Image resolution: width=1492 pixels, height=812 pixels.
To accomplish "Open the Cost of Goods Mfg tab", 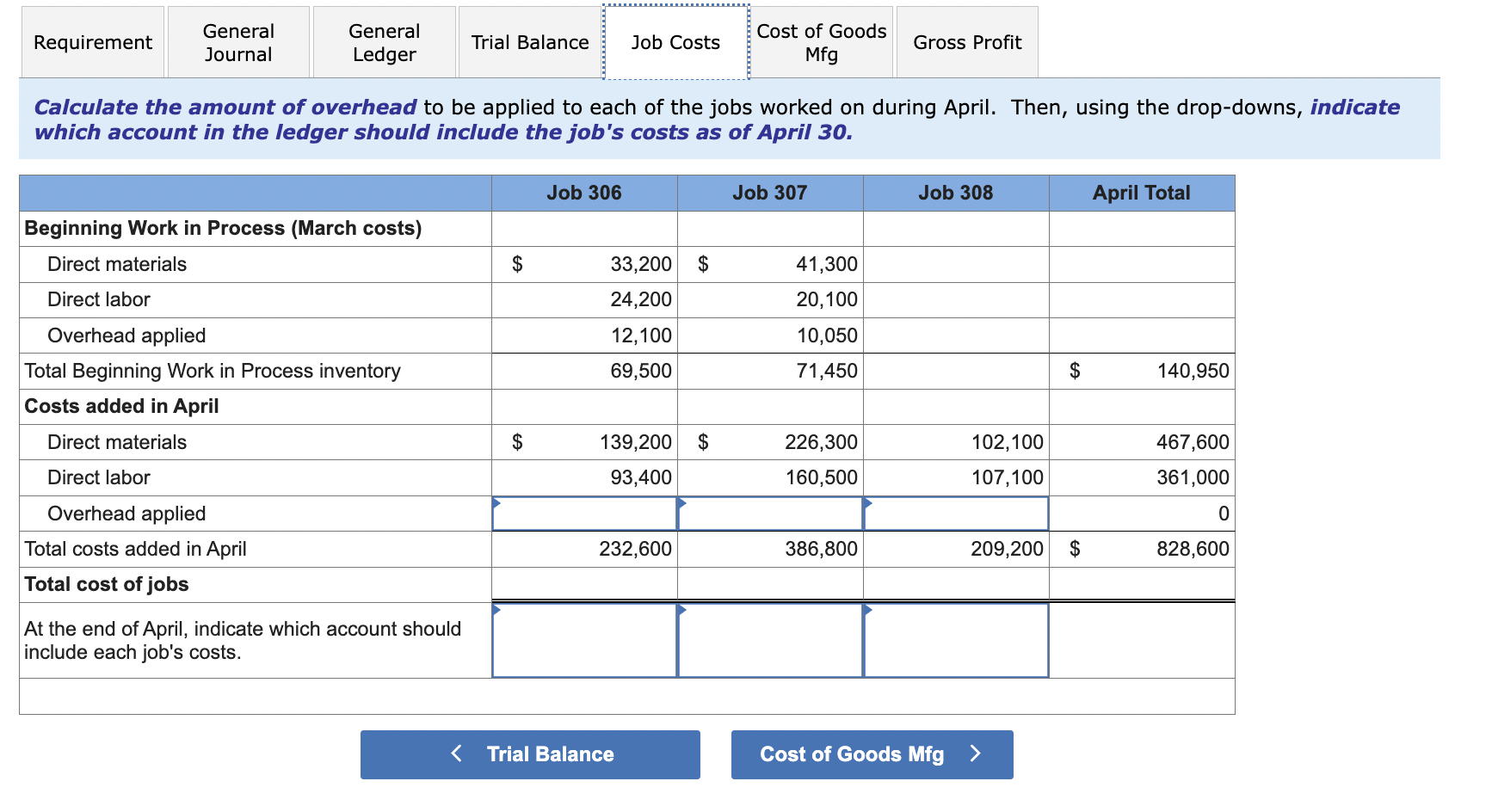I will 821,41.
